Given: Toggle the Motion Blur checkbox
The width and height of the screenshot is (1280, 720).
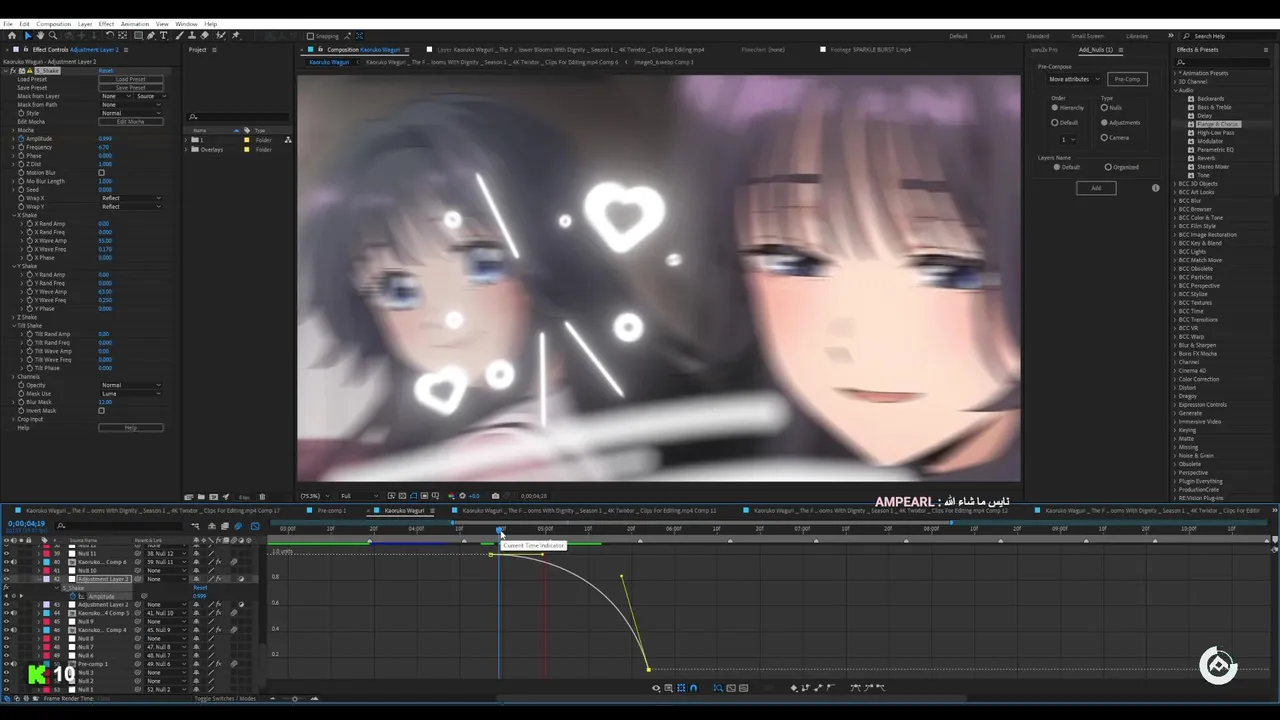Looking at the screenshot, I should 101,173.
